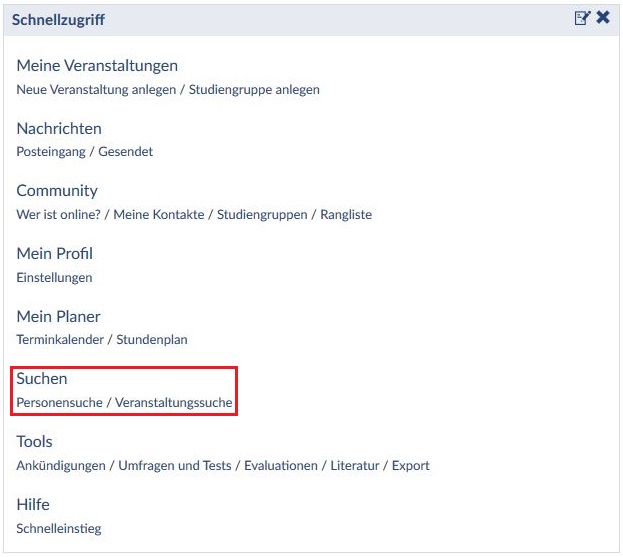Open the Nachrichten section

coord(59,128)
